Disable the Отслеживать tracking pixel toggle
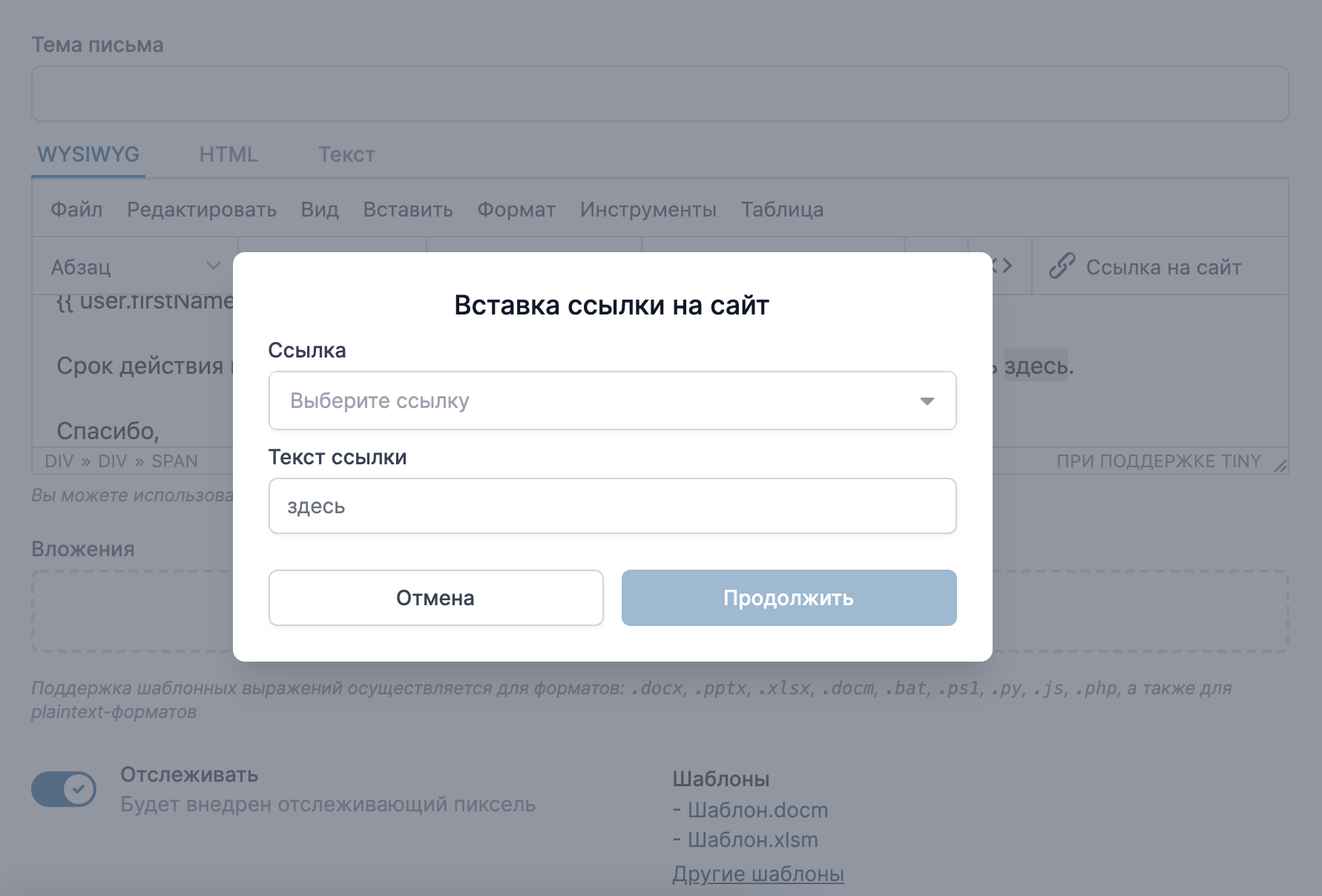1322x896 pixels. coord(64,789)
